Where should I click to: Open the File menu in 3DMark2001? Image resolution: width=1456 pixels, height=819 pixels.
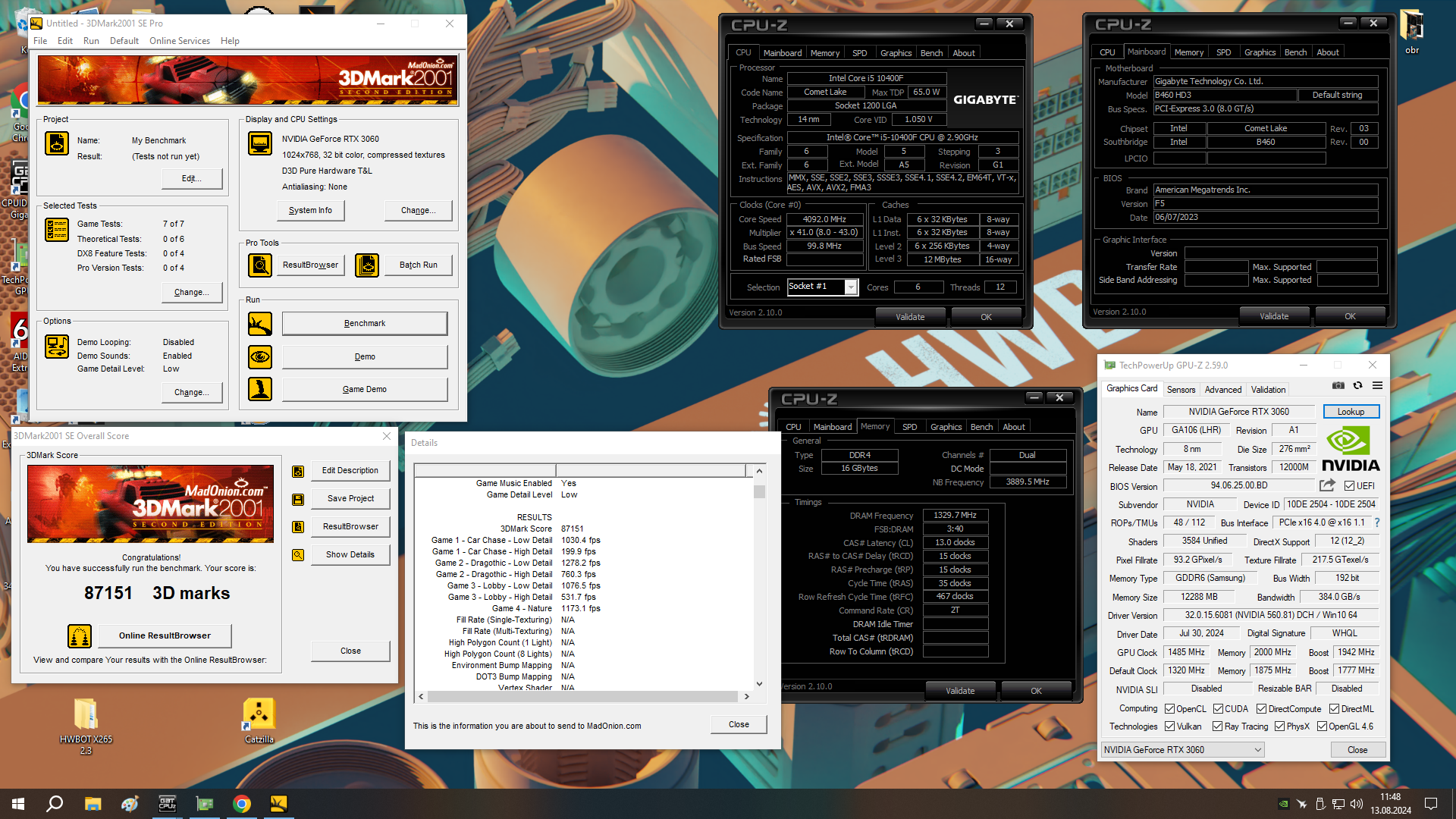(40, 41)
